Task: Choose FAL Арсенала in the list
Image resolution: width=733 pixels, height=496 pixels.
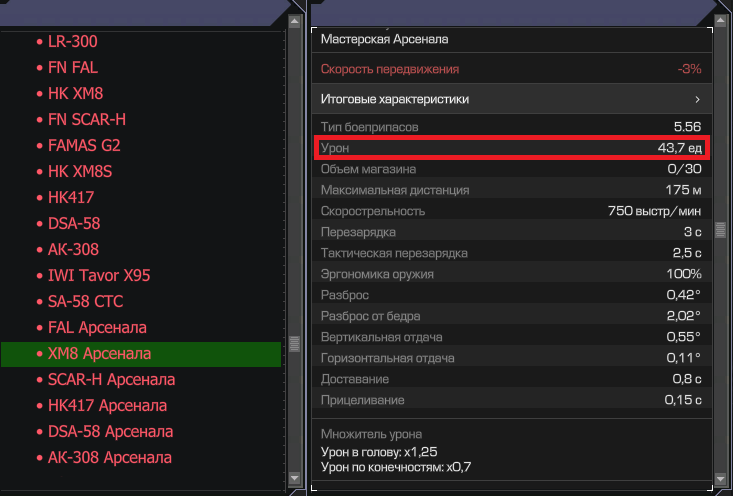Action: pyautogui.click(x=97, y=328)
